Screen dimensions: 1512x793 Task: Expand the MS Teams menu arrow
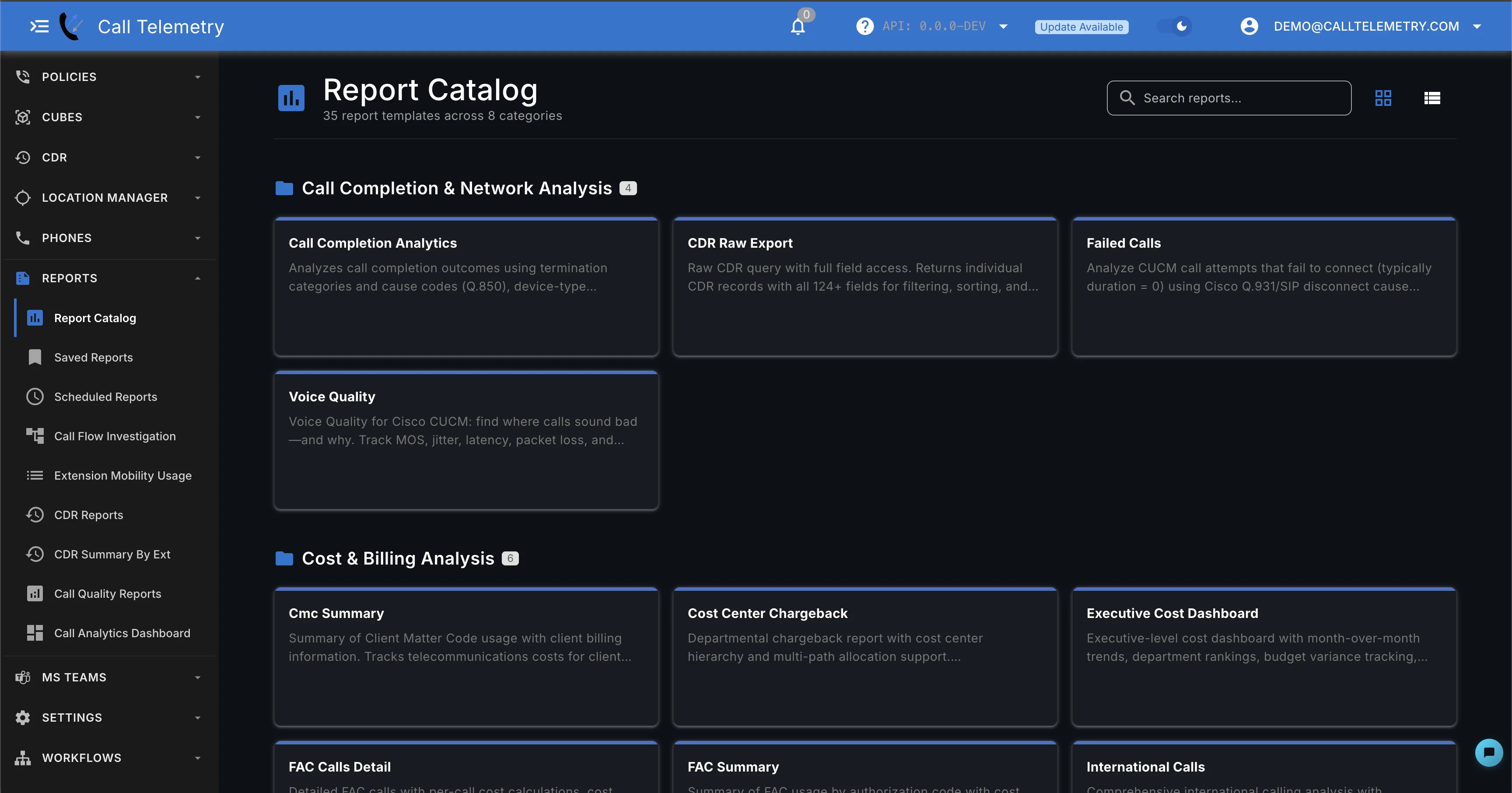tap(198, 677)
